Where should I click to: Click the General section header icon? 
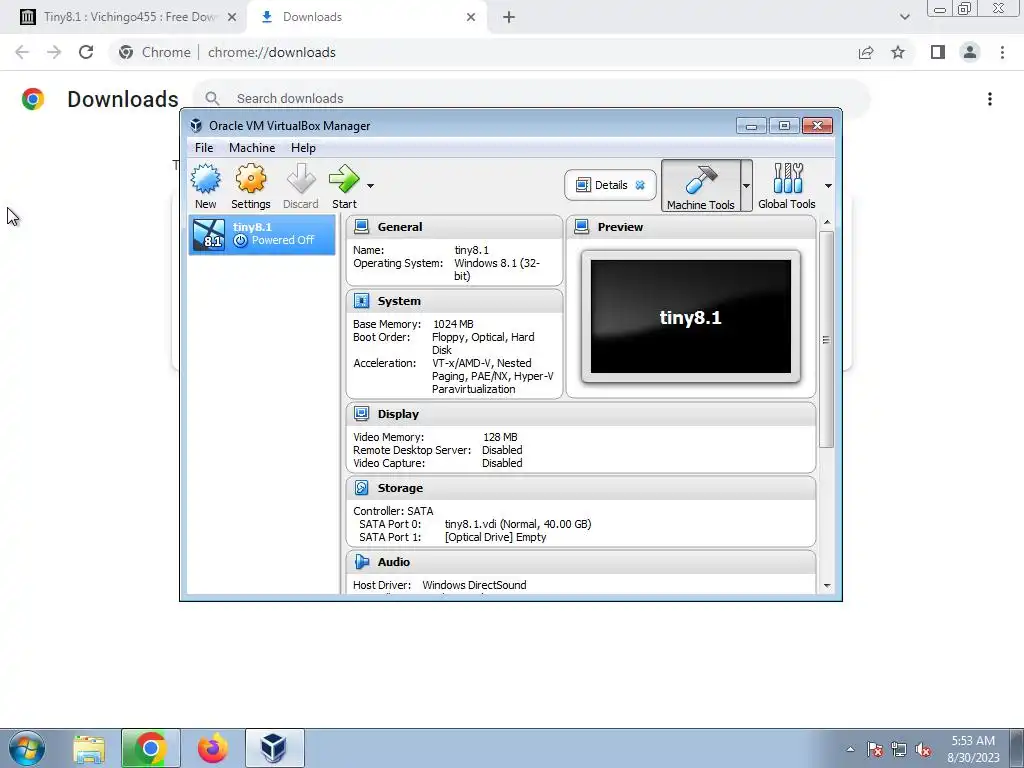point(361,227)
